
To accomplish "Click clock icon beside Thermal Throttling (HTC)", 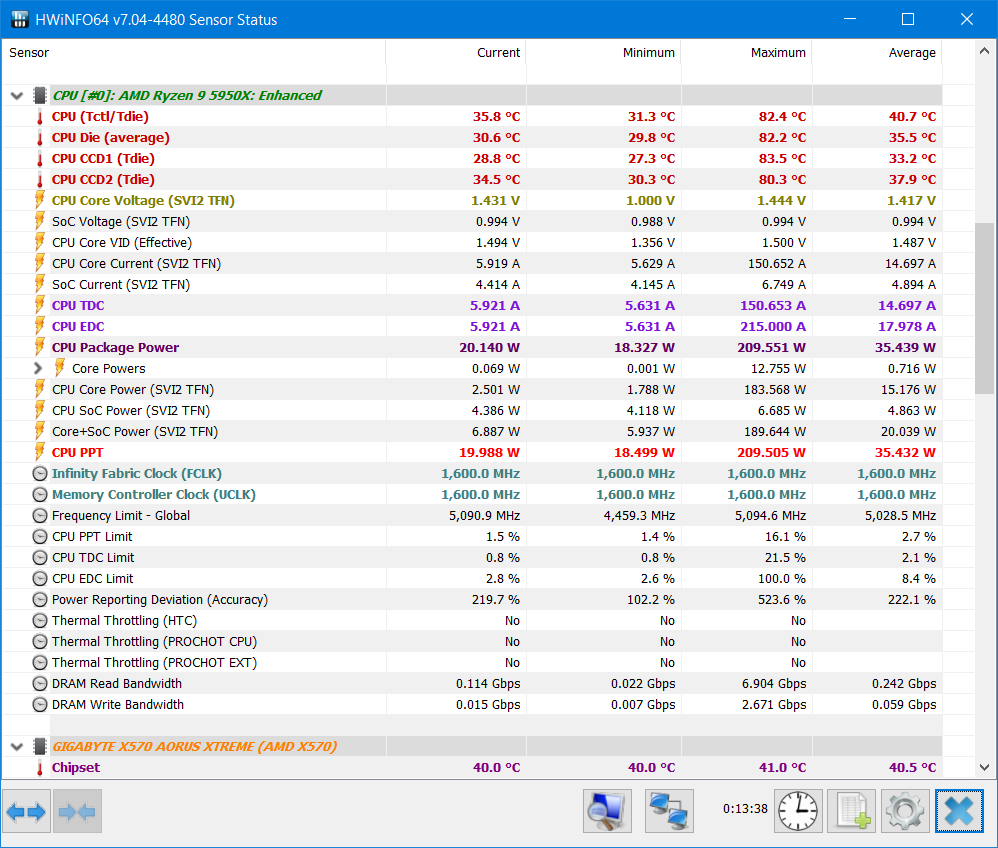I will click(40, 621).
